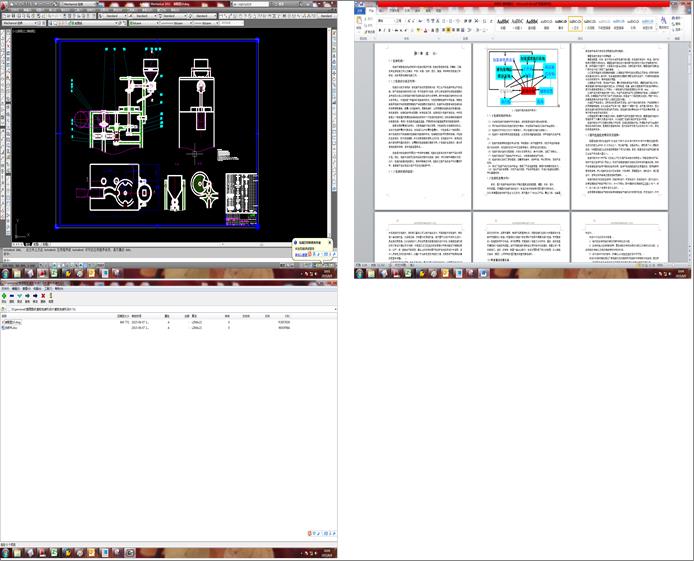Open Word blue File tab

pos(359,10)
